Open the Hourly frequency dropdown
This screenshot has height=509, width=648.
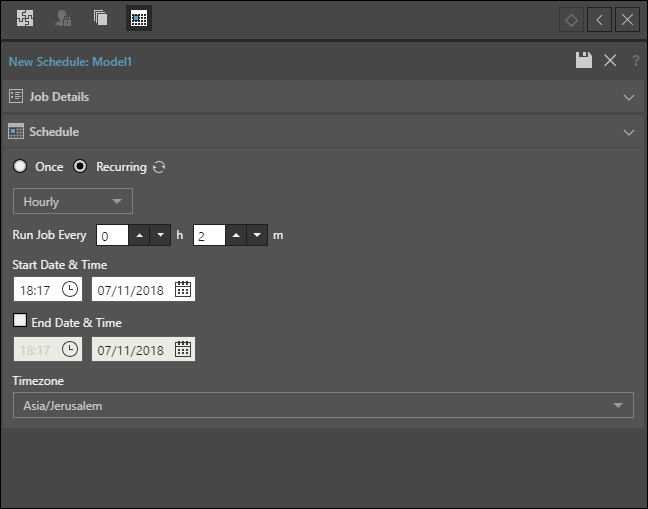pos(72,201)
